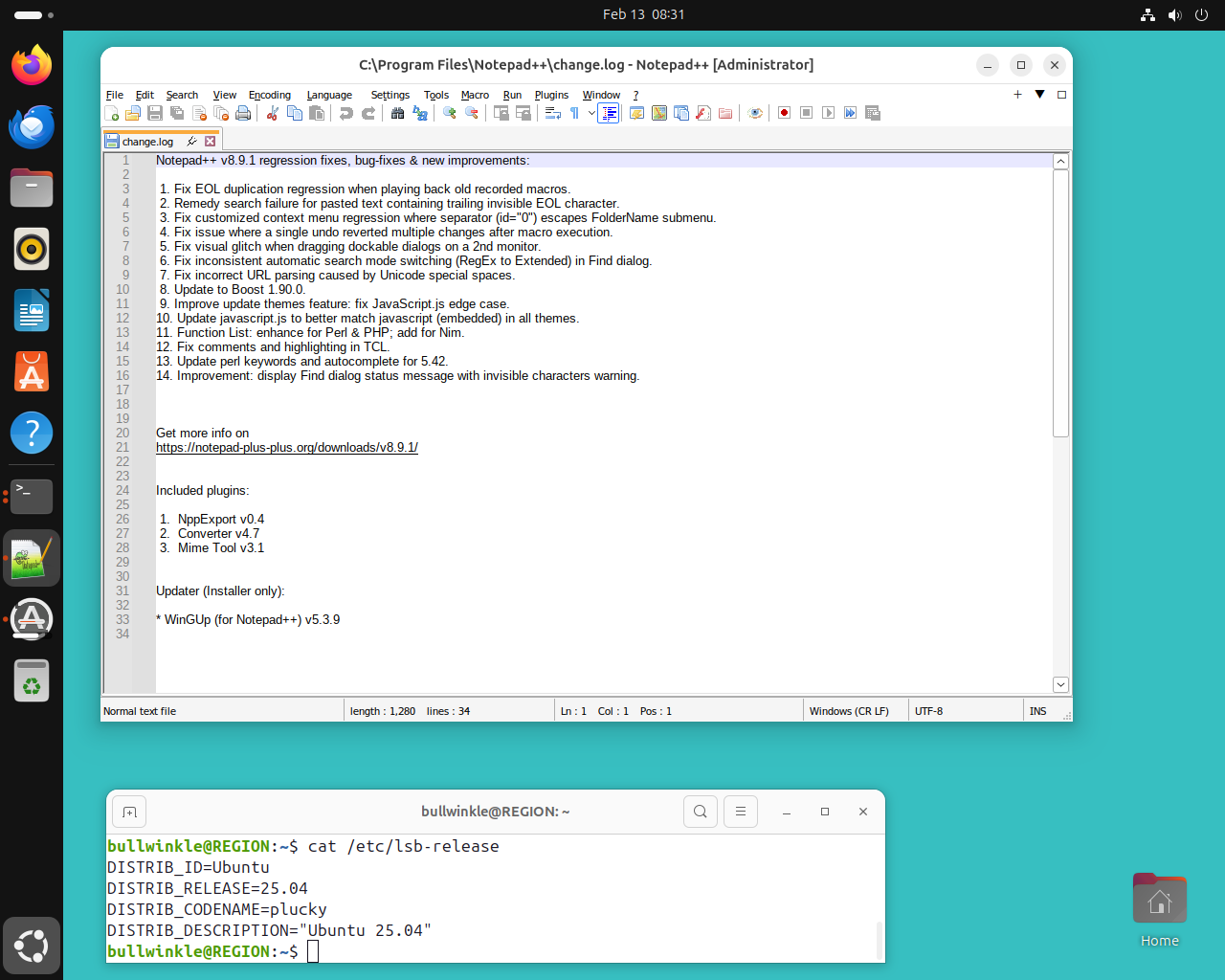Click the question mark Help menu

[635, 95]
